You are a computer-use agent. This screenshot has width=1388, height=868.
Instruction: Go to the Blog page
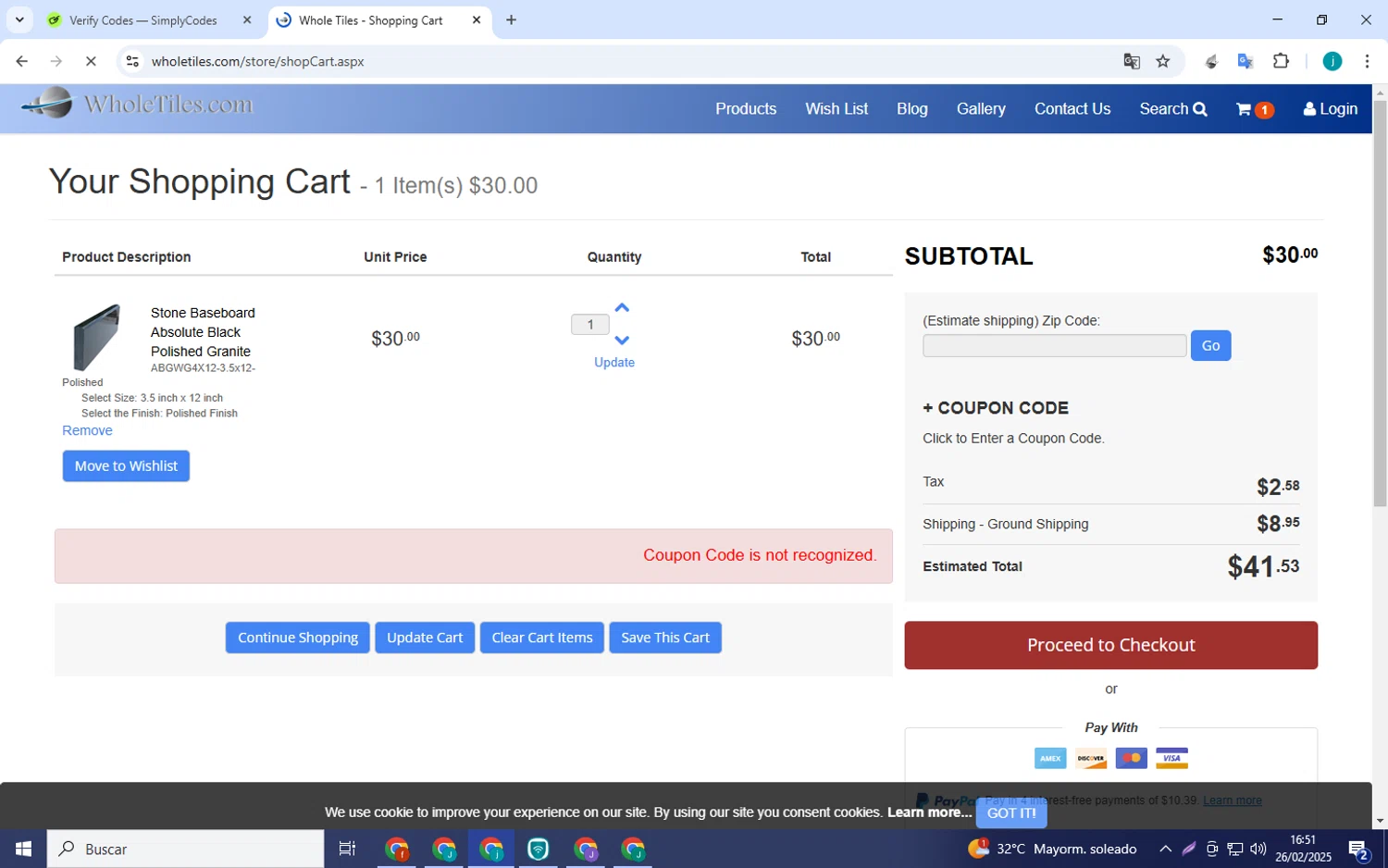911,109
